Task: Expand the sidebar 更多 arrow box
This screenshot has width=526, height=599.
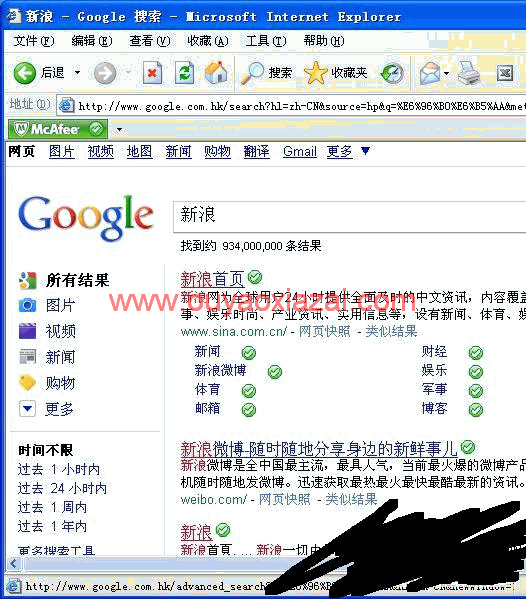Action: [27, 408]
